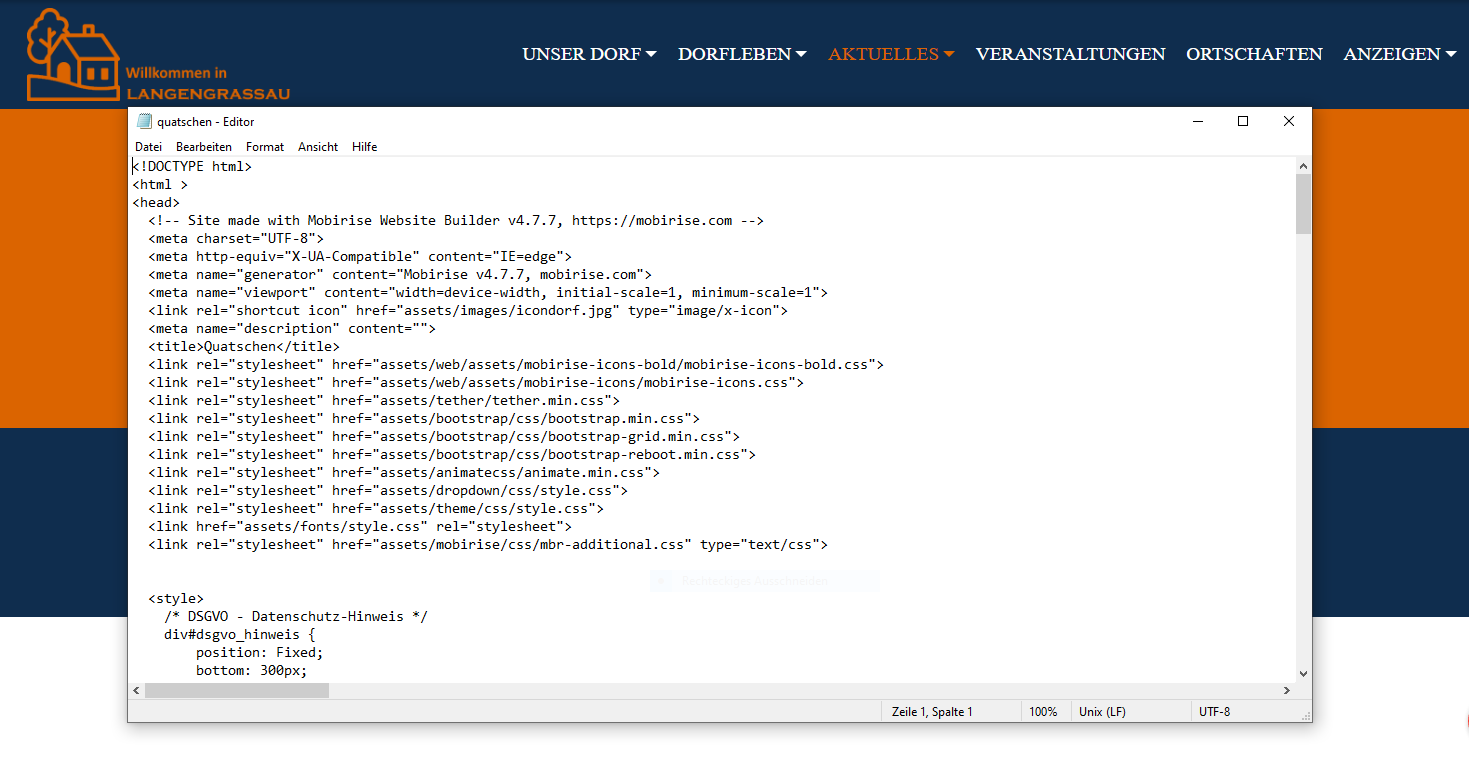Expand the DORFLEBEN navigation dropdown

[742, 54]
